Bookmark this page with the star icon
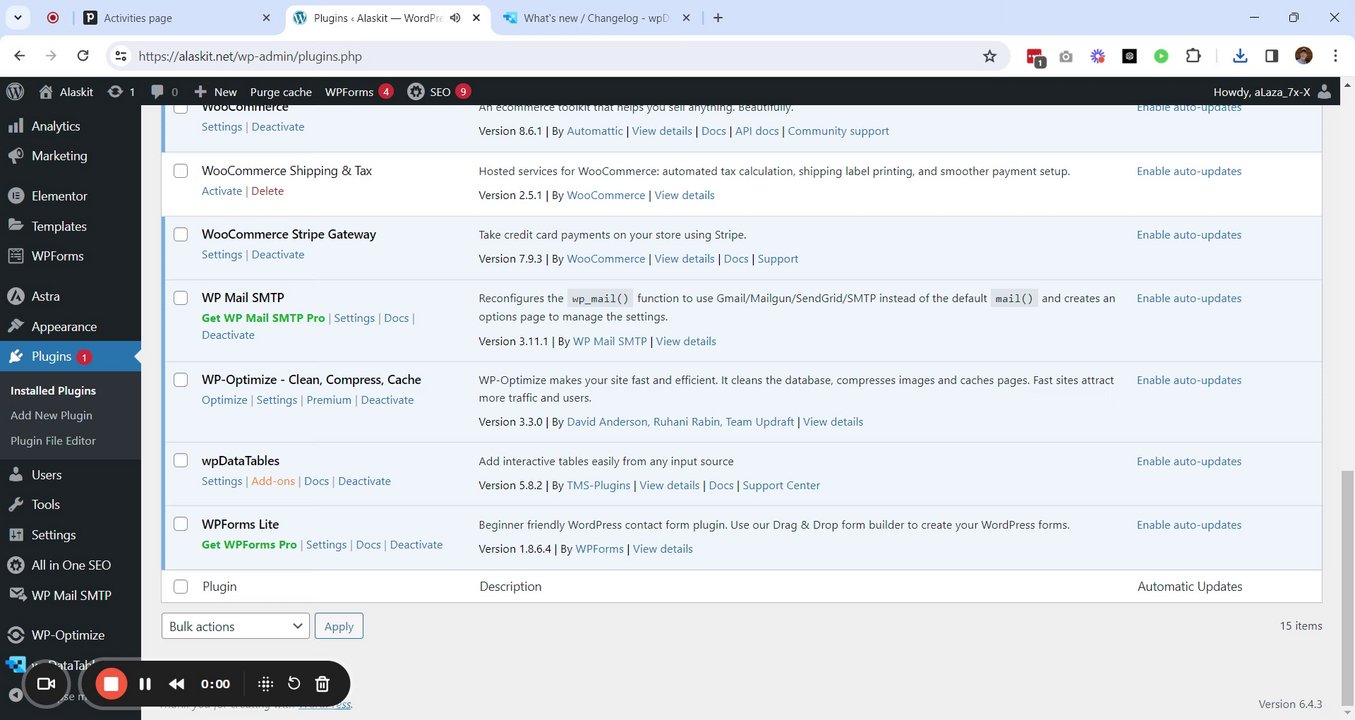The height and width of the screenshot is (720, 1355). point(990,56)
